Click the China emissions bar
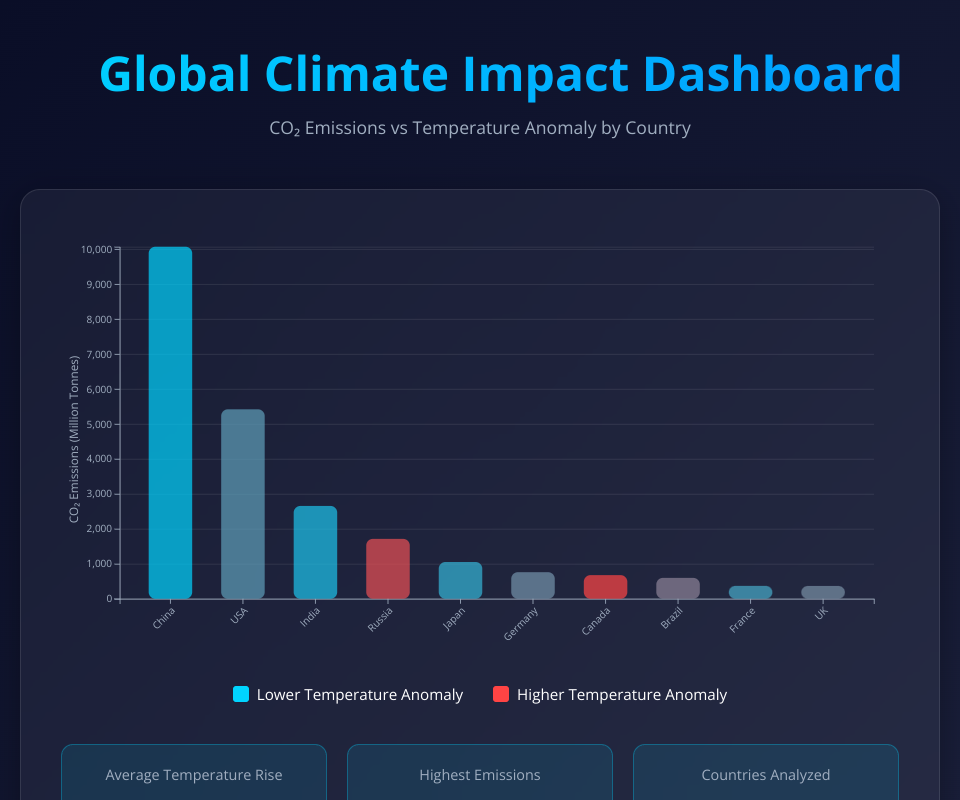 (x=170, y=422)
